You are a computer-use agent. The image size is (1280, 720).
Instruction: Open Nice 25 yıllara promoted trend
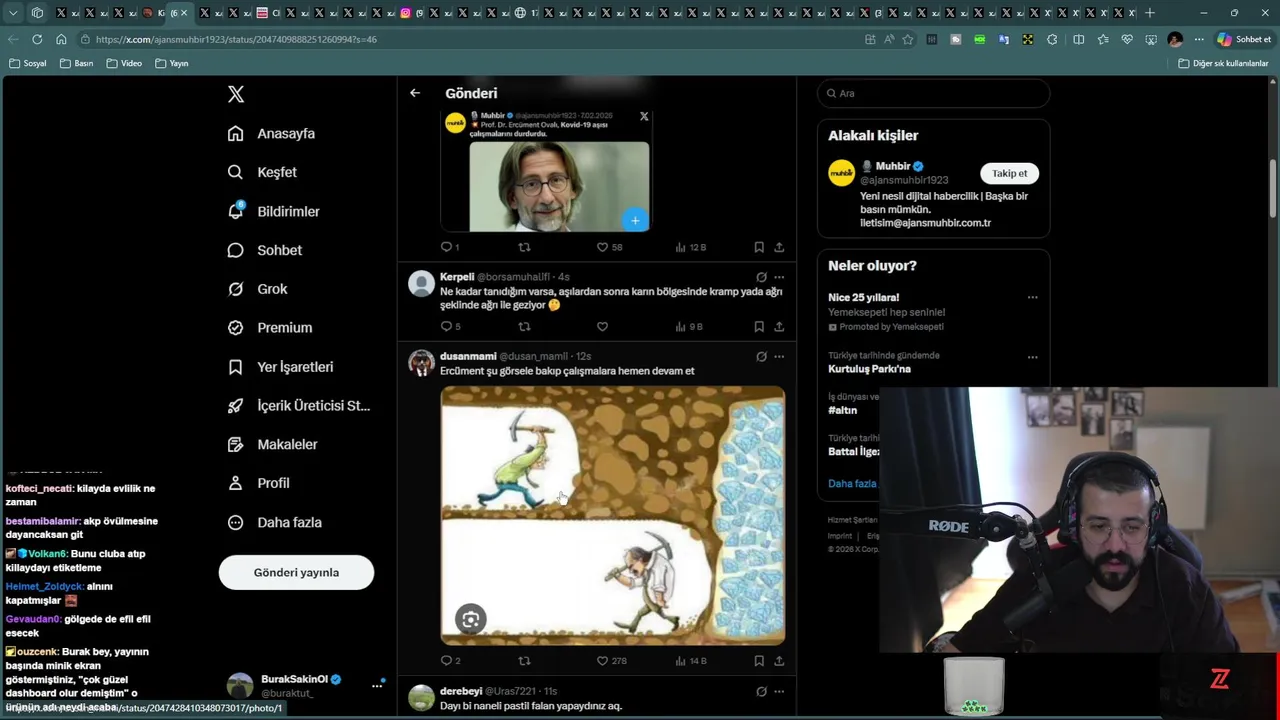click(863, 297)
